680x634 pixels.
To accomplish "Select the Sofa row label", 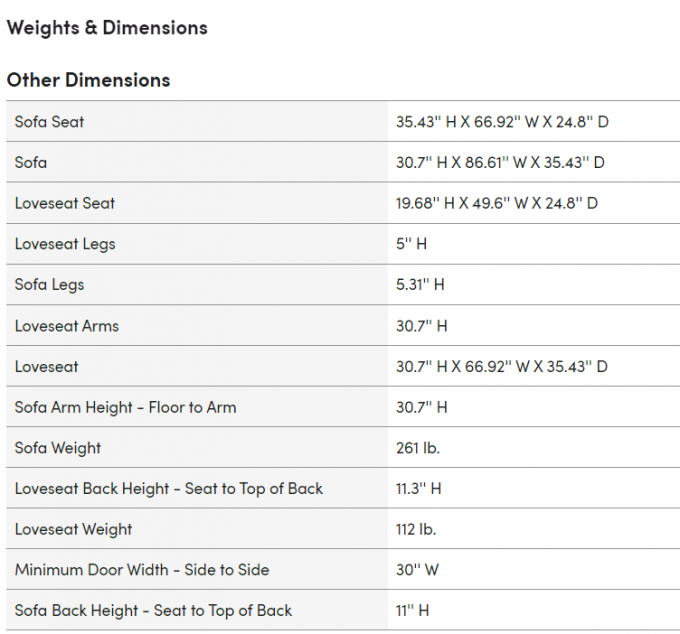I will point(31,163).
